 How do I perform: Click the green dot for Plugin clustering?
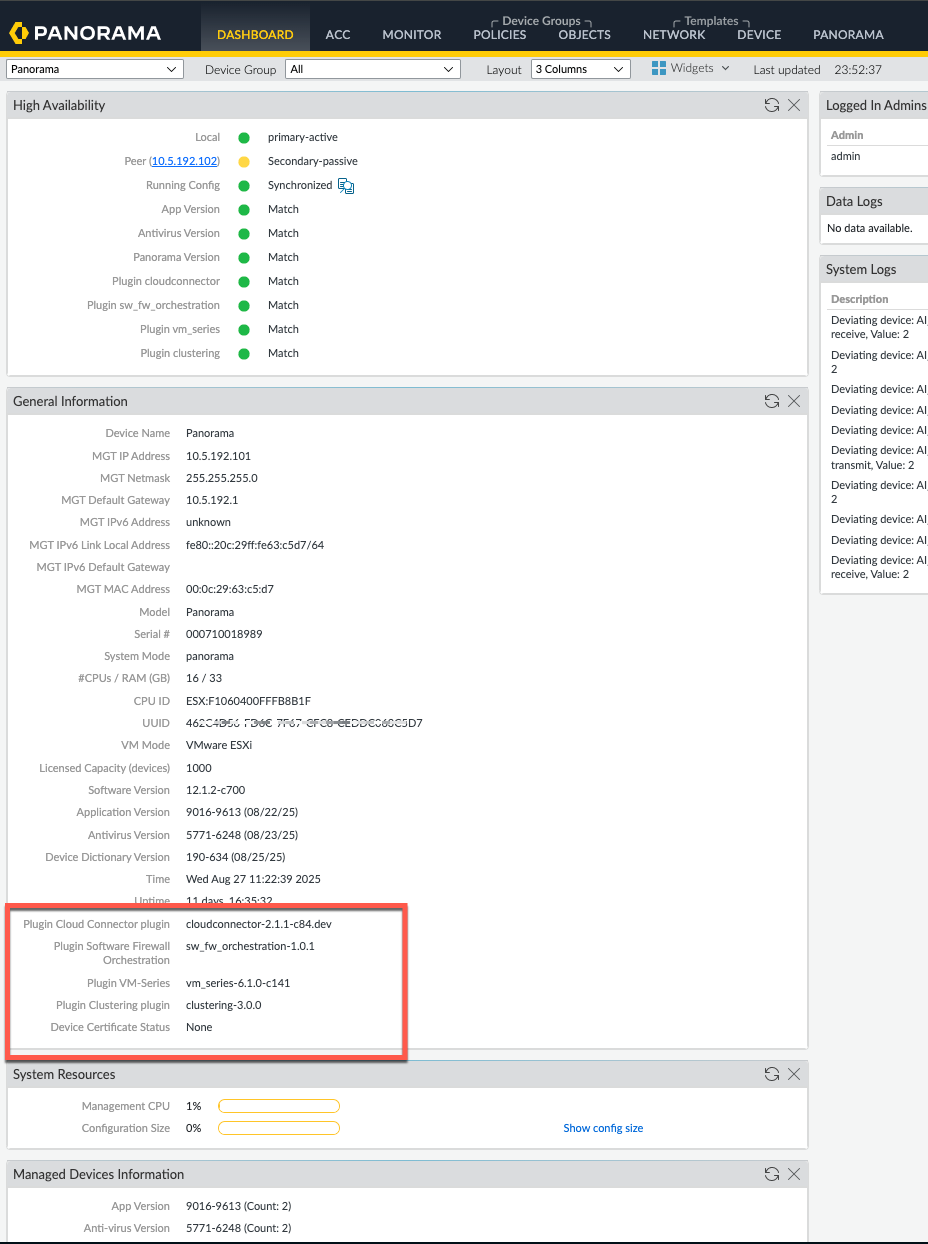click(244, 353)
